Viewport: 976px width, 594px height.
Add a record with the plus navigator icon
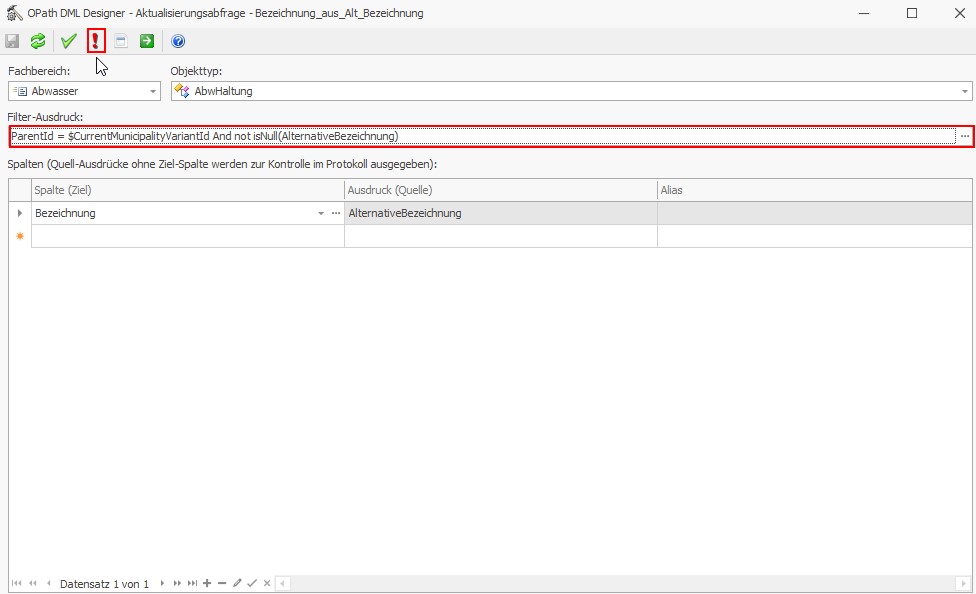[207, 583]
